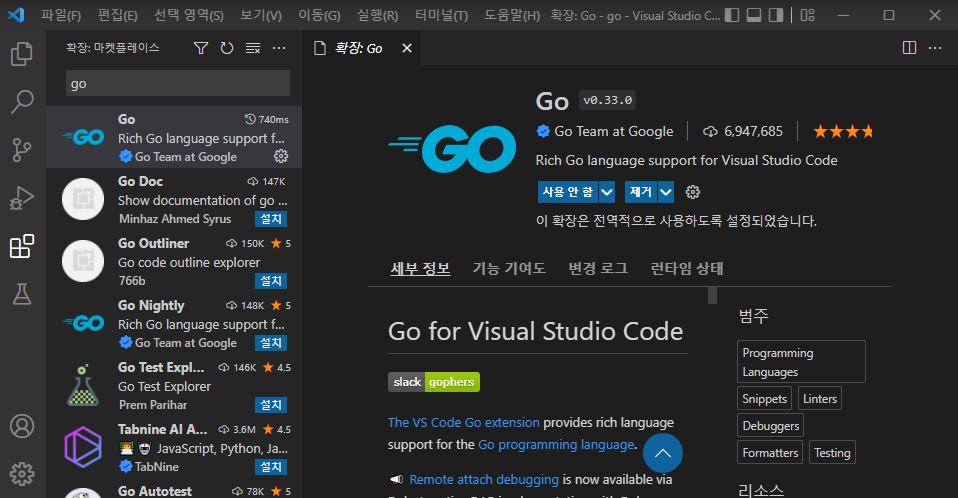Viewport: 958px width, 498px height.
Task: Open customize layout icon
Action: tap(808, 15)
